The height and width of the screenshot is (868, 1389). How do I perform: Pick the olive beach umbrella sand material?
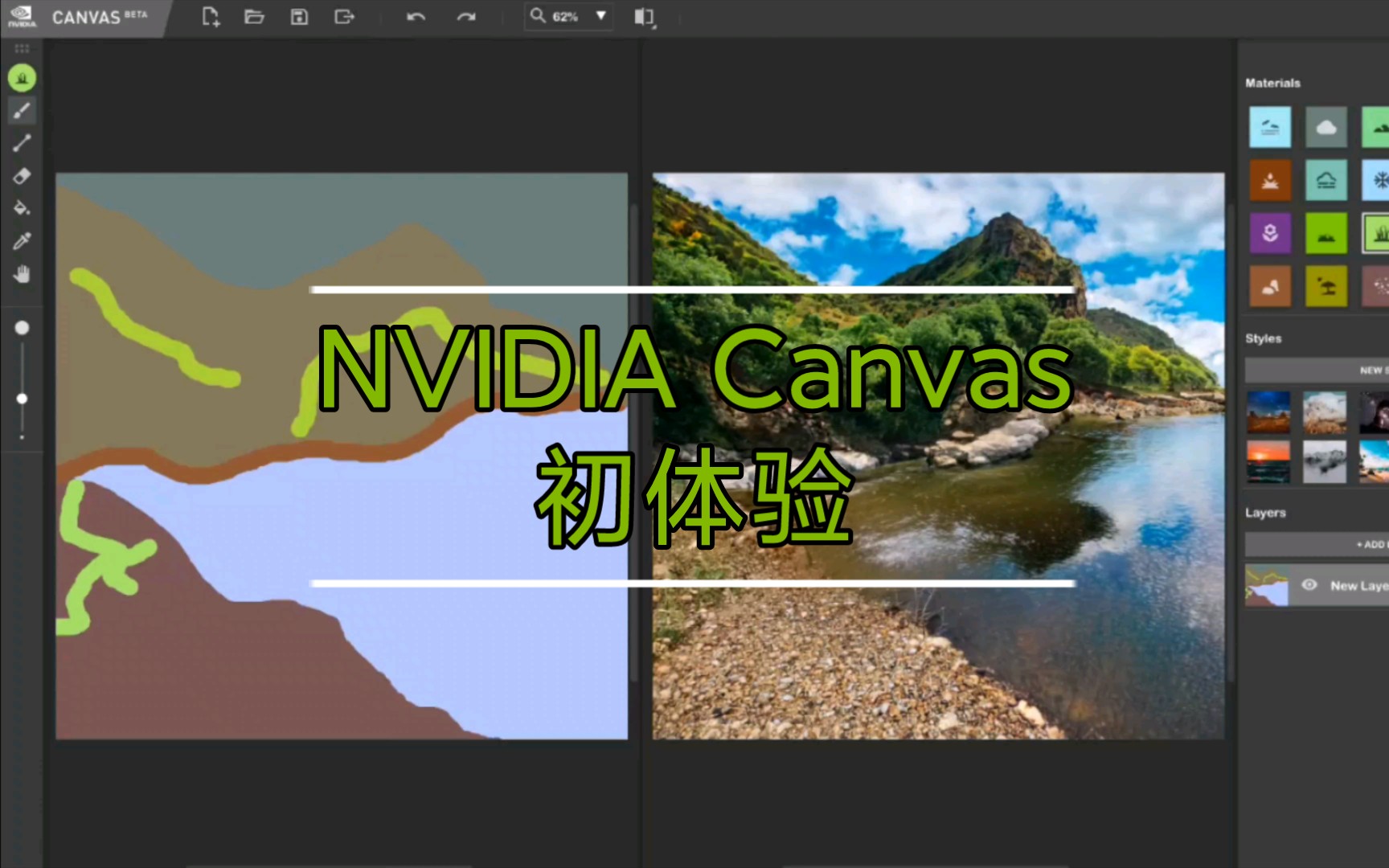click(x=1326, y=286)
